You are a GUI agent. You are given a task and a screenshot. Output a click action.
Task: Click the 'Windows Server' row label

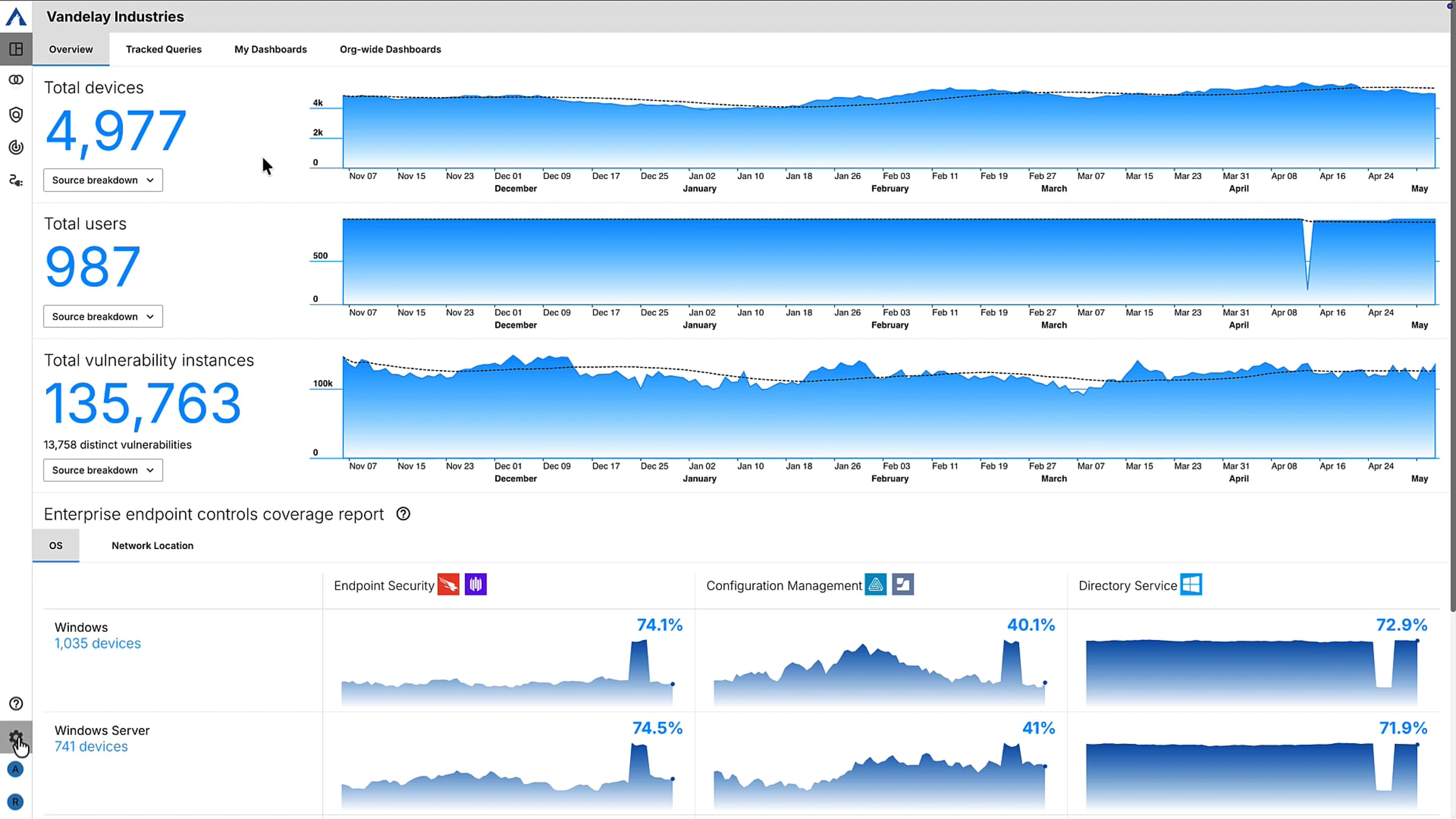[102, 730]
